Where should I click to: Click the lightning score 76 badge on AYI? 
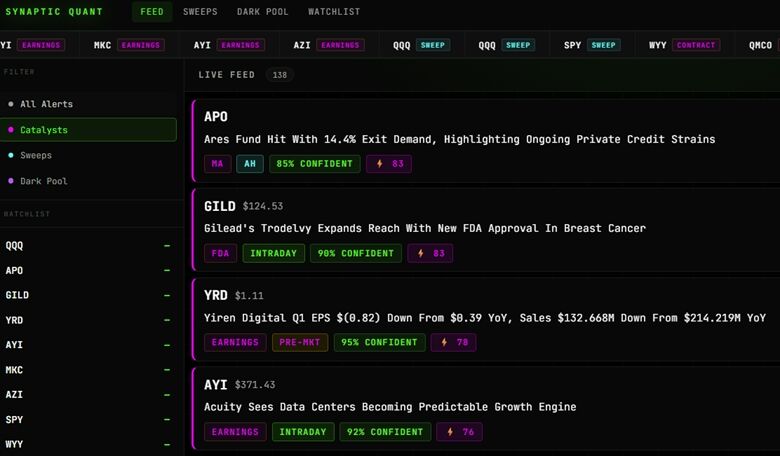tap(459, 432)
